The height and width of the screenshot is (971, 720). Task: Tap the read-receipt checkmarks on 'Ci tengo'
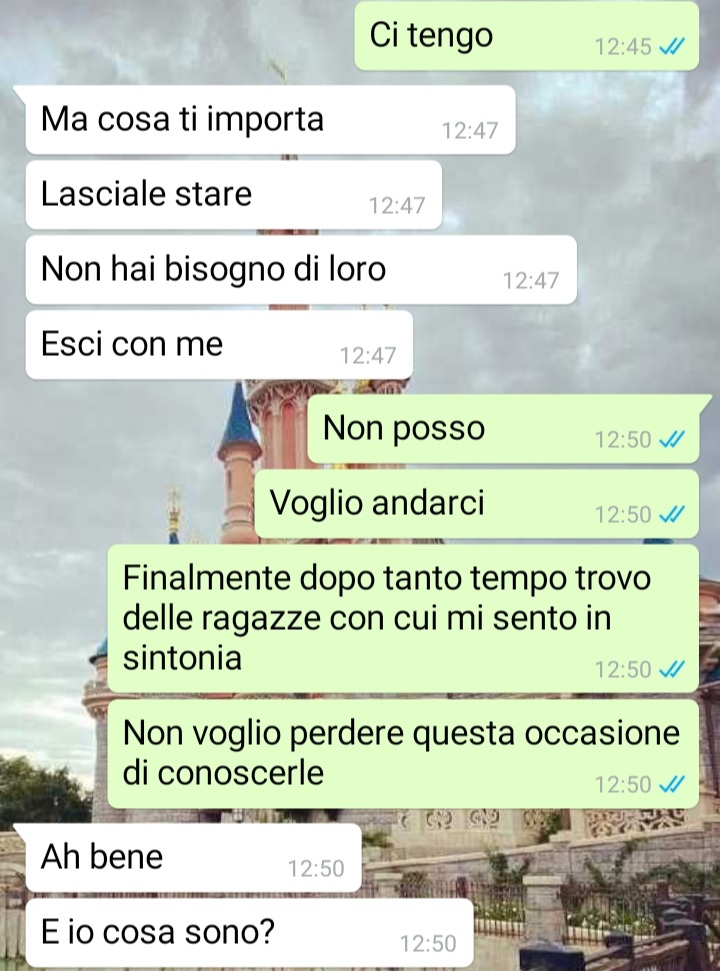(672, 46)
